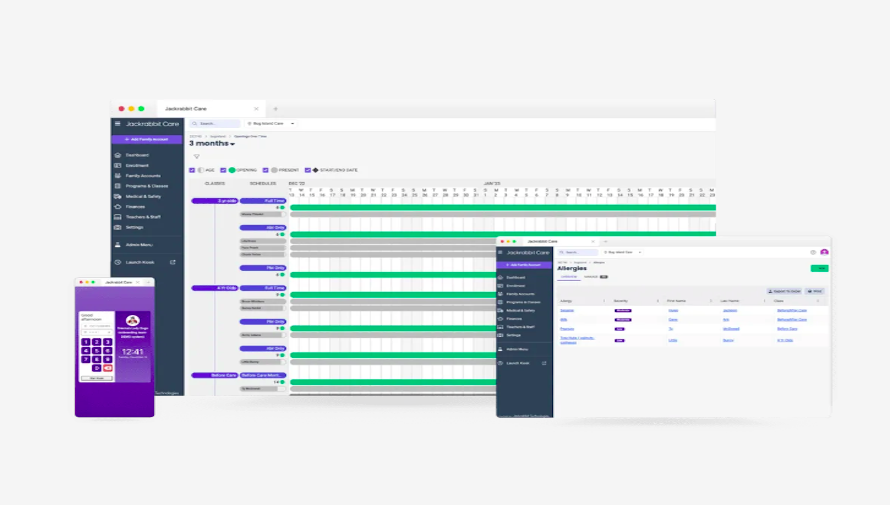Open the Peanuts allergy link
The width and height of the screenshot is (890, 505).
tap(567, 329)
